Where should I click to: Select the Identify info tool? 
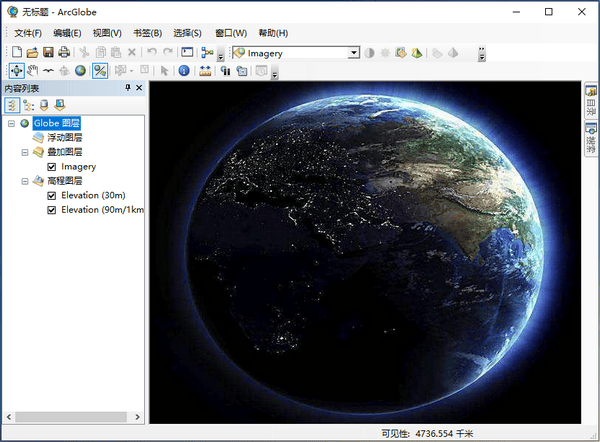184,70
